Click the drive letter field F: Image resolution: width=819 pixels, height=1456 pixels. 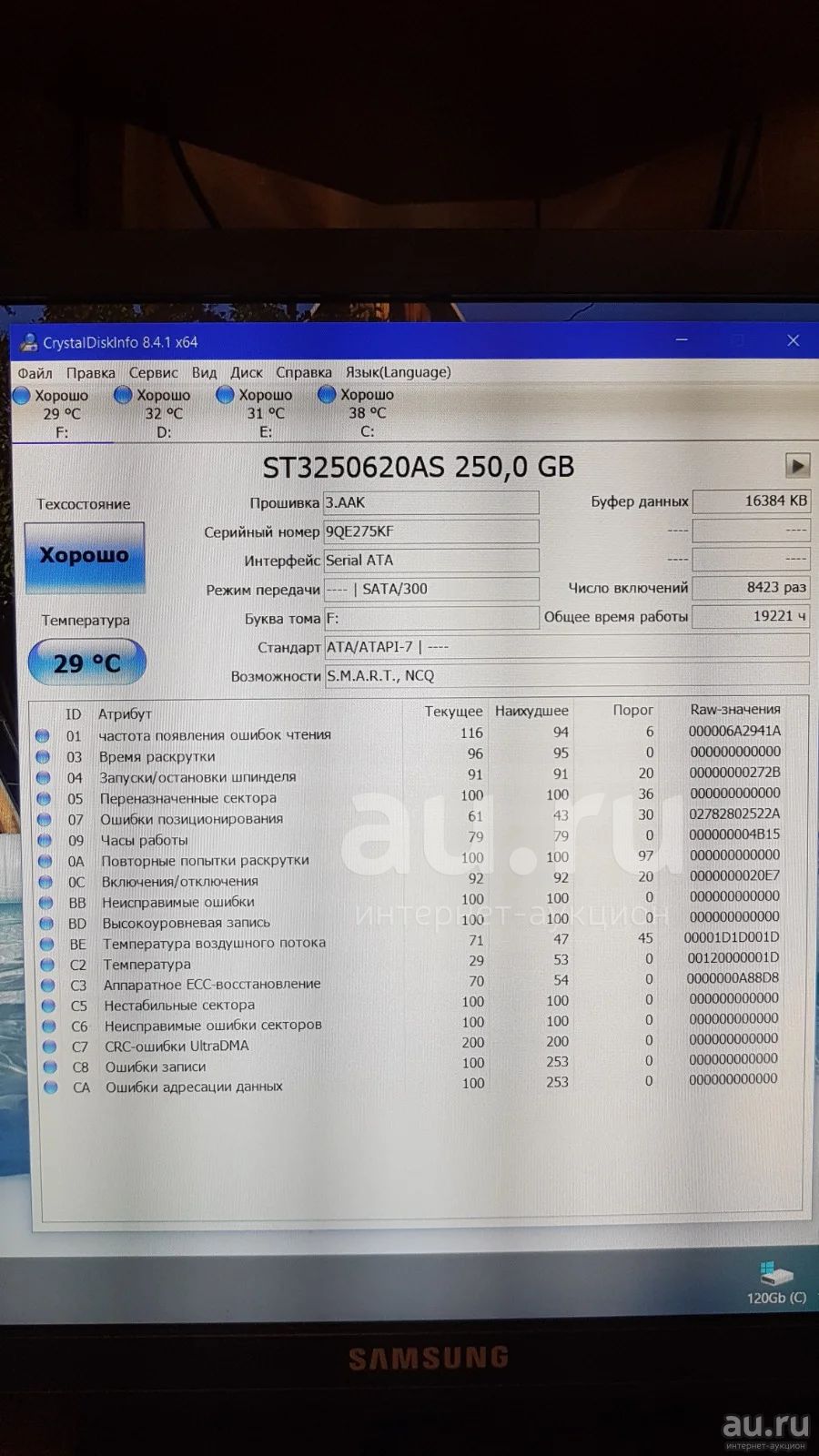click(431, 618)
